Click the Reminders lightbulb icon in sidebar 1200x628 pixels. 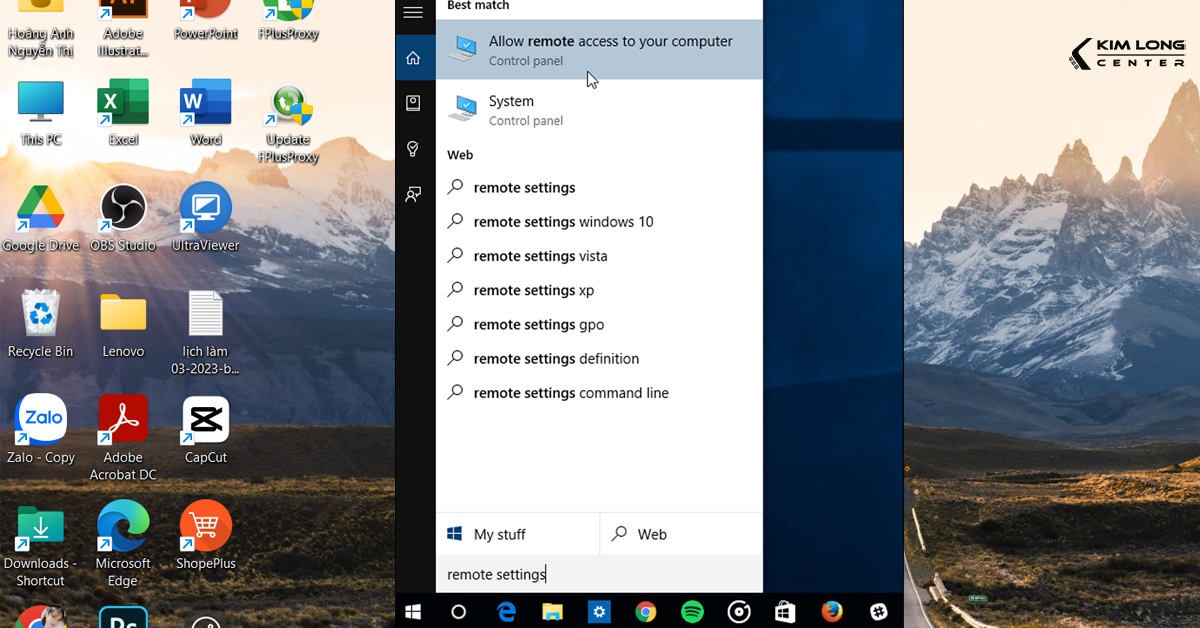[413, 148]
